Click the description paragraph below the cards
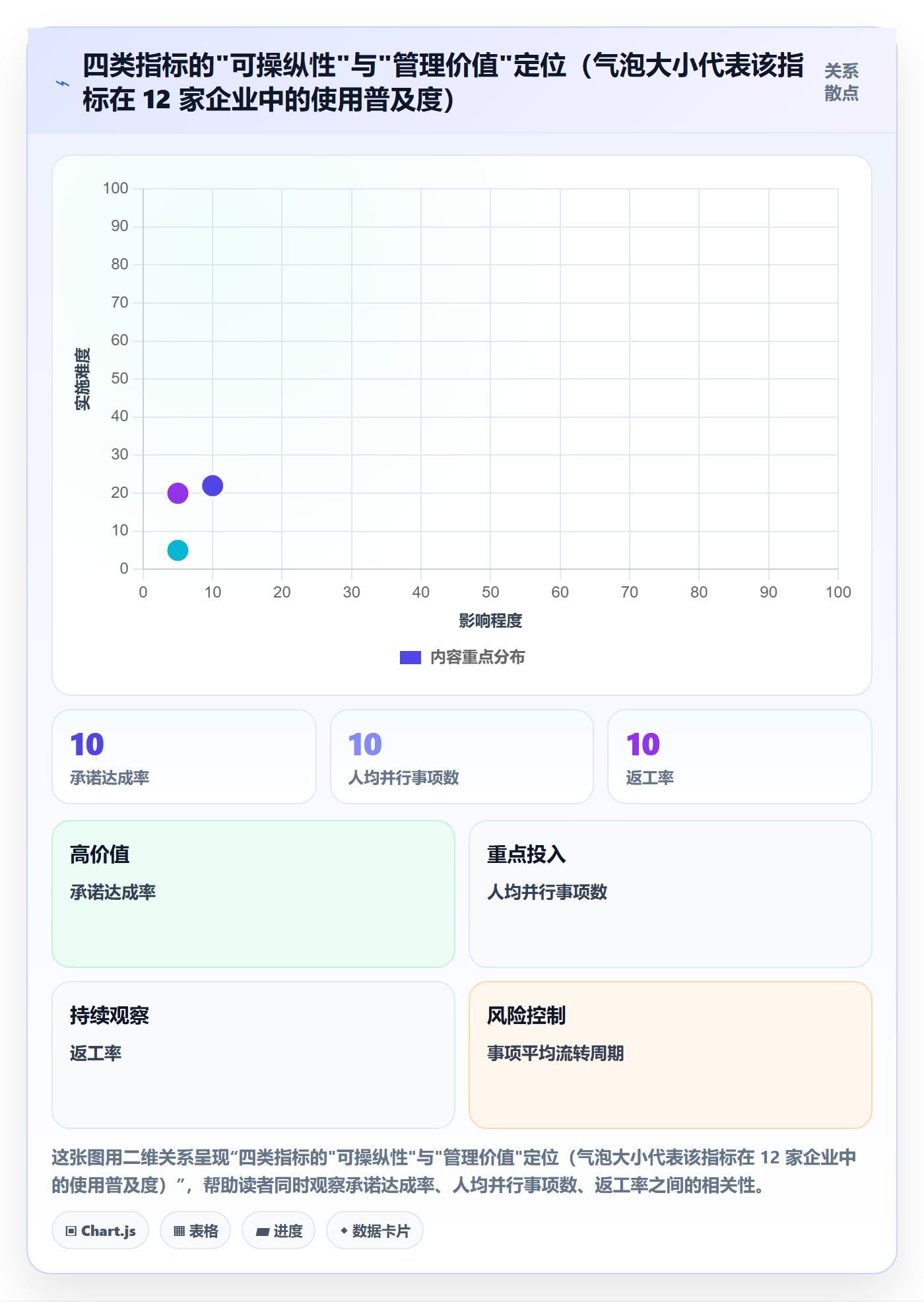Viewport: 924px width, 1302px height. click(x=455, y=1171)
